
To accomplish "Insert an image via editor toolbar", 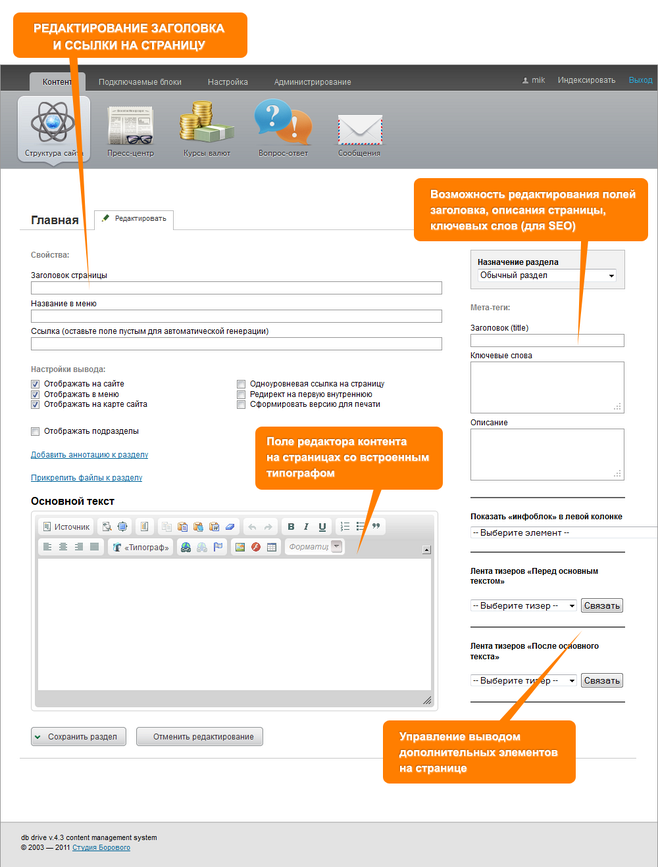I will coord(240,547).
